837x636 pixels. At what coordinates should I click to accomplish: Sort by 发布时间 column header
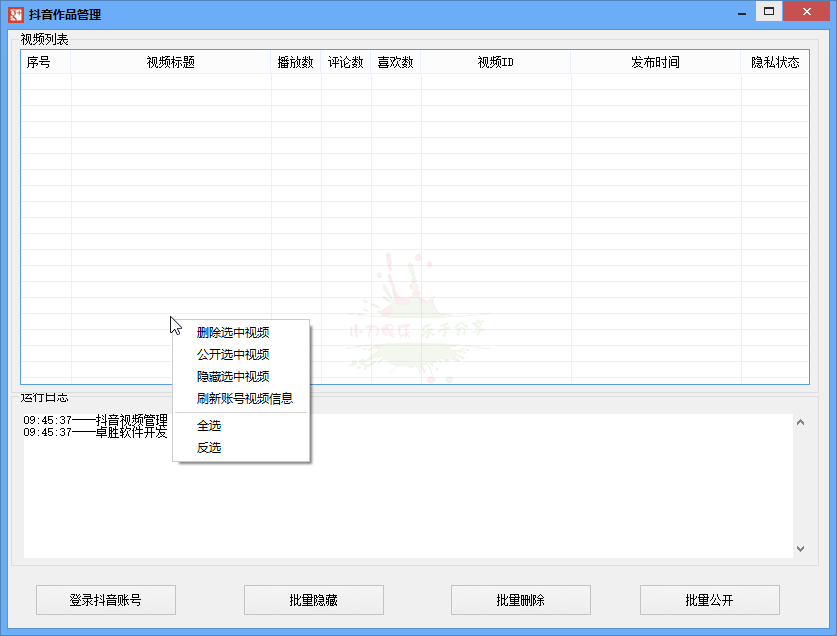click(655, 62)
